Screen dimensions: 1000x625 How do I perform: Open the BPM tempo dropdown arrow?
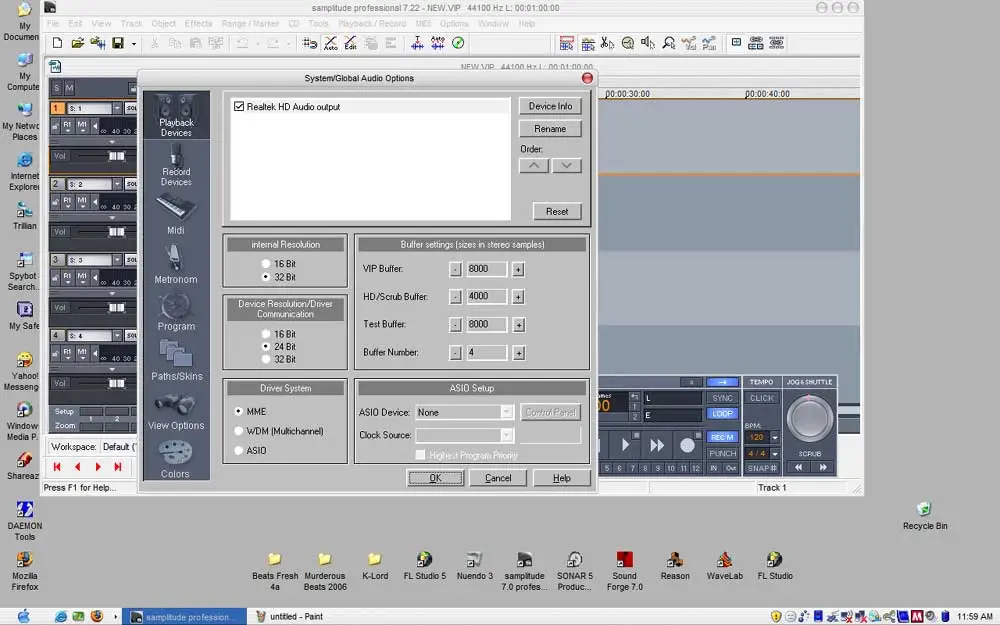(x=775, y=438)
